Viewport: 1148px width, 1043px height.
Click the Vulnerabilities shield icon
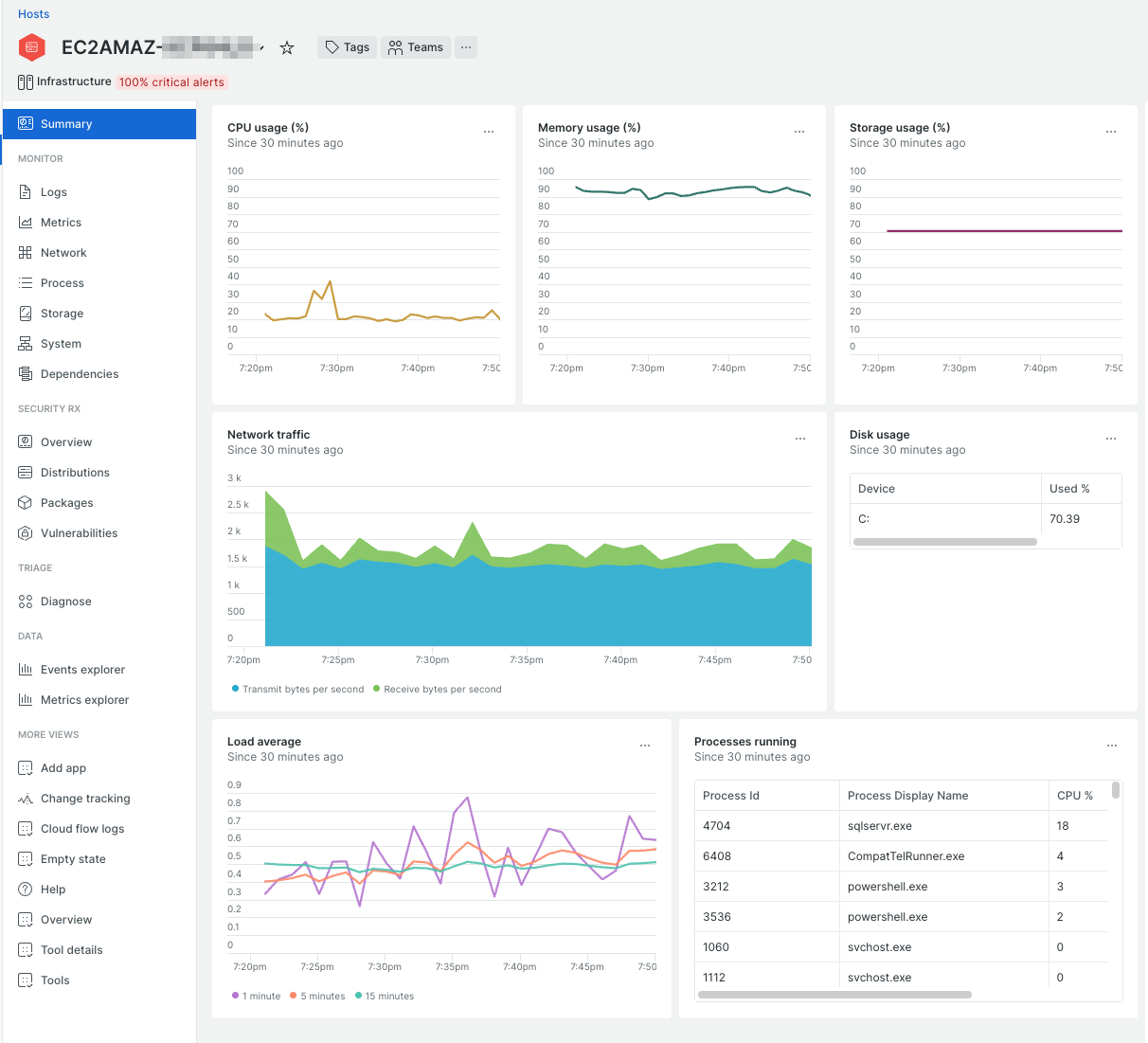[26, 533]
